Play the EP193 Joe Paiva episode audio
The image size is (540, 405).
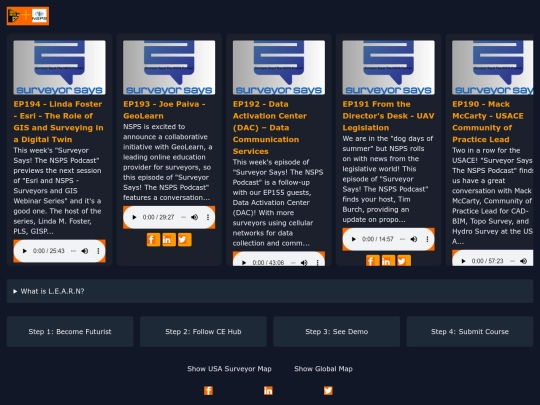134,217
